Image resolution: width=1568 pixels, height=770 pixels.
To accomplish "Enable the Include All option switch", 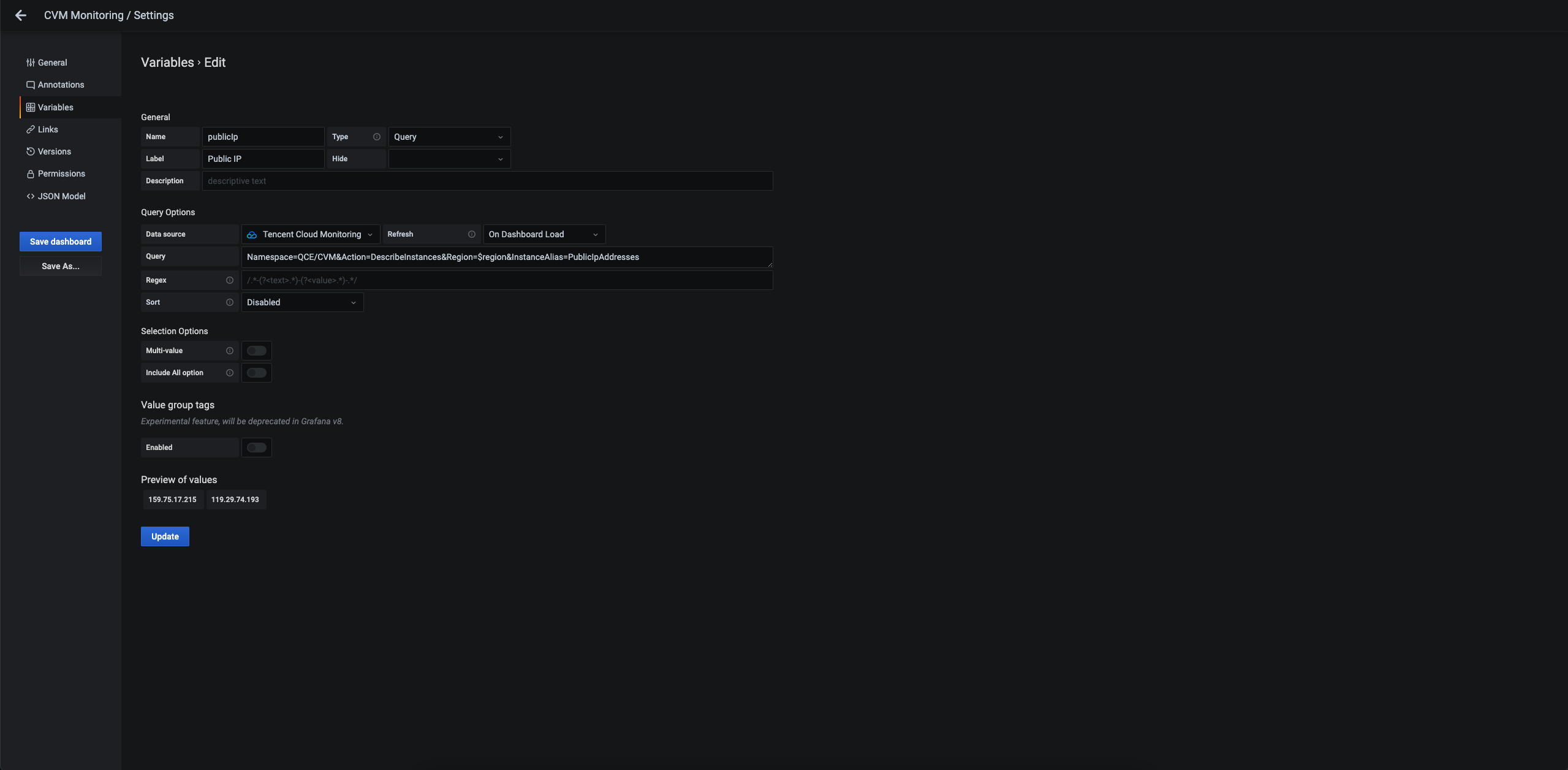I will tap(257, 373).
